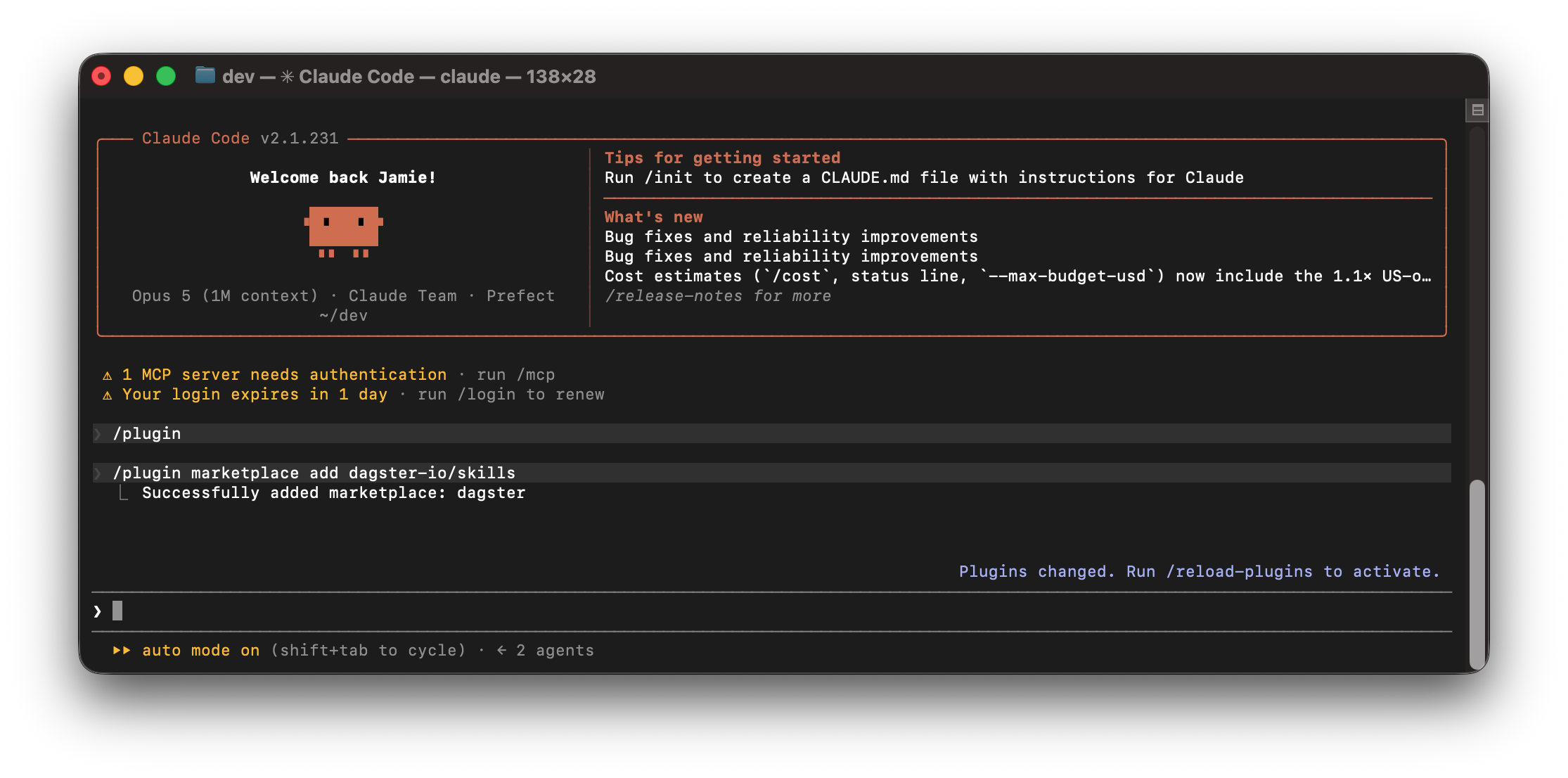Click '(shift+tab to cycle)' hint text
The image size is (1568, 778).
(368, 651)
